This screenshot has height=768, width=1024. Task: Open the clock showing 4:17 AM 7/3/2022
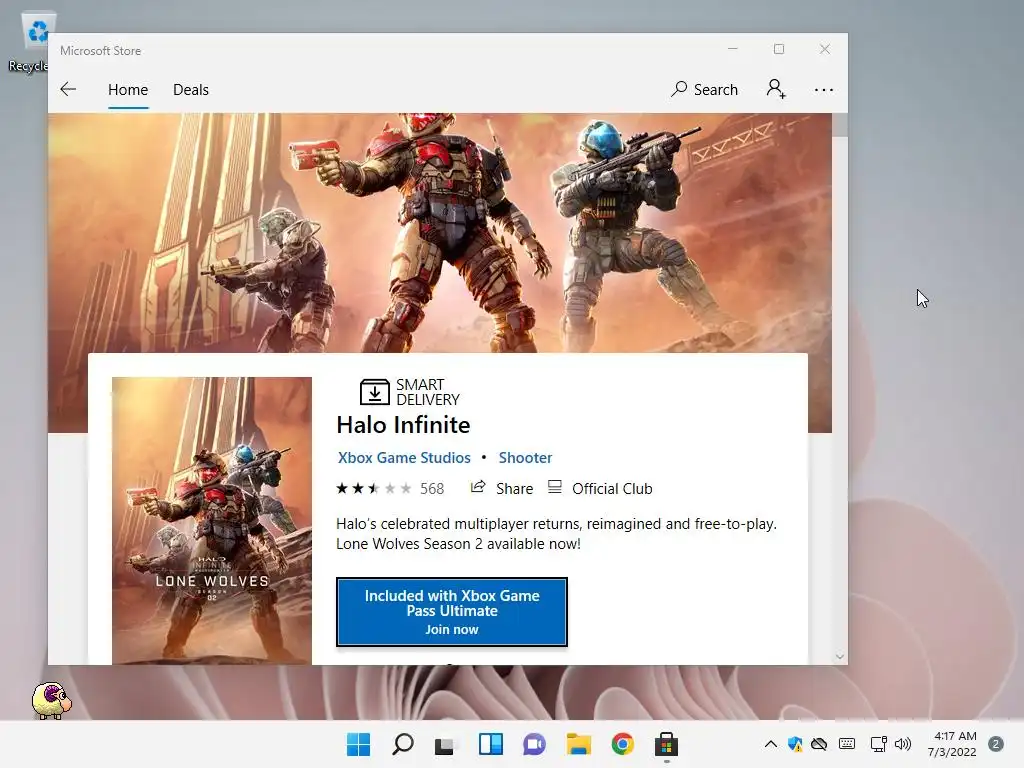click(x=952, y=744)
